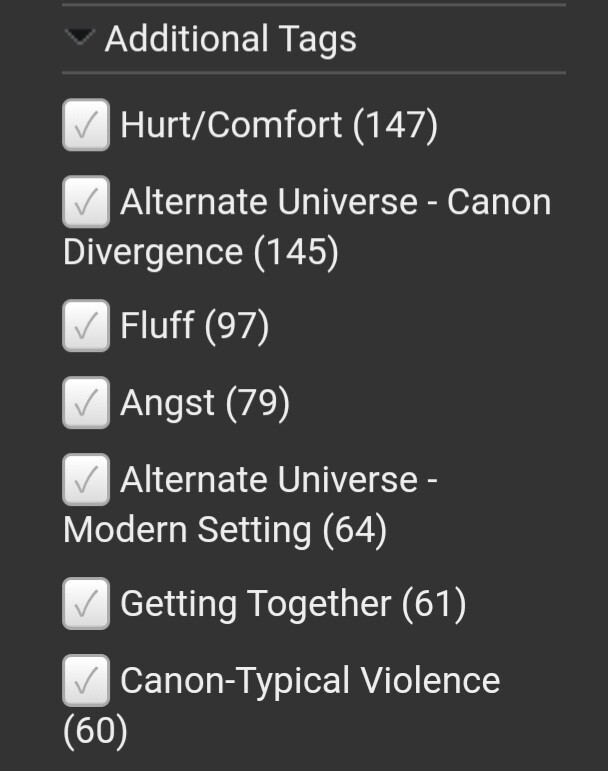Viewport: 608px width, 771px height.
Task: Click the 'Alternate Universe - Canon' label text
Action: pos(335,203)
